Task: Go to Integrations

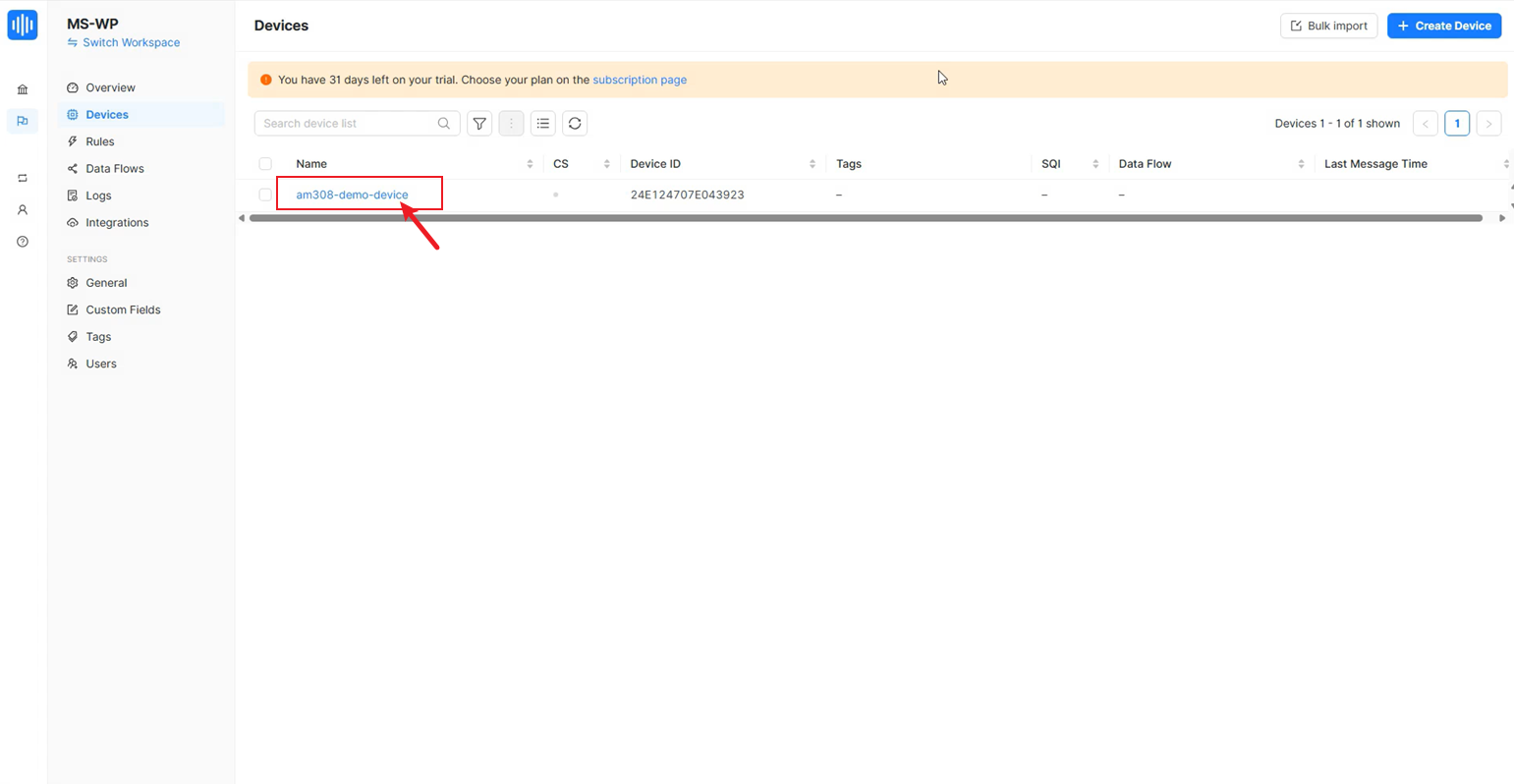Action: (x=141, y=222)
